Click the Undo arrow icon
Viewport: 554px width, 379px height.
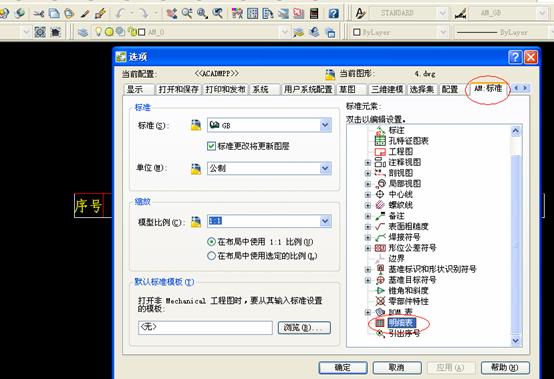(120, 14)
